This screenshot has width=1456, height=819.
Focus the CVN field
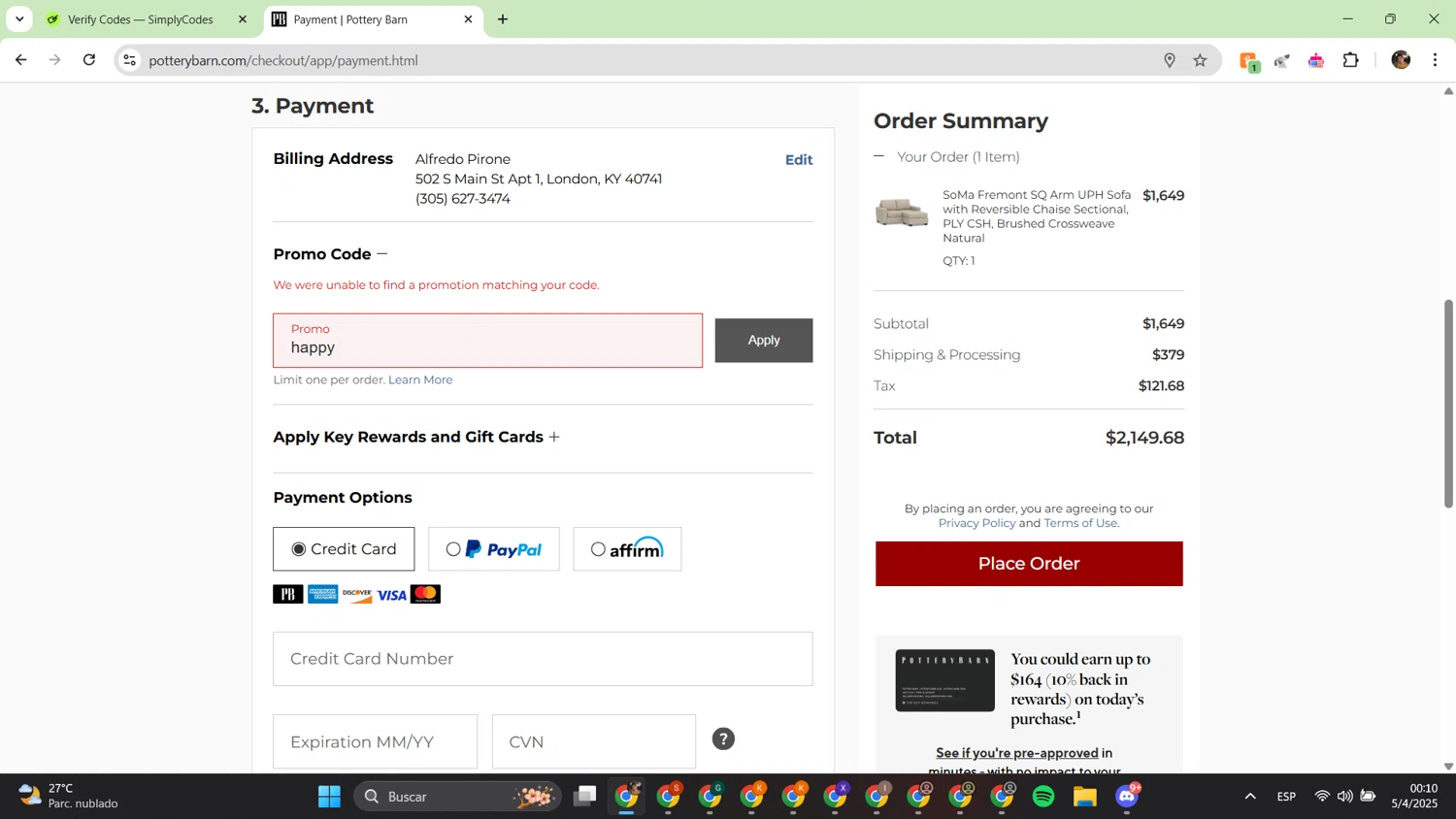(x=594, y=741)
